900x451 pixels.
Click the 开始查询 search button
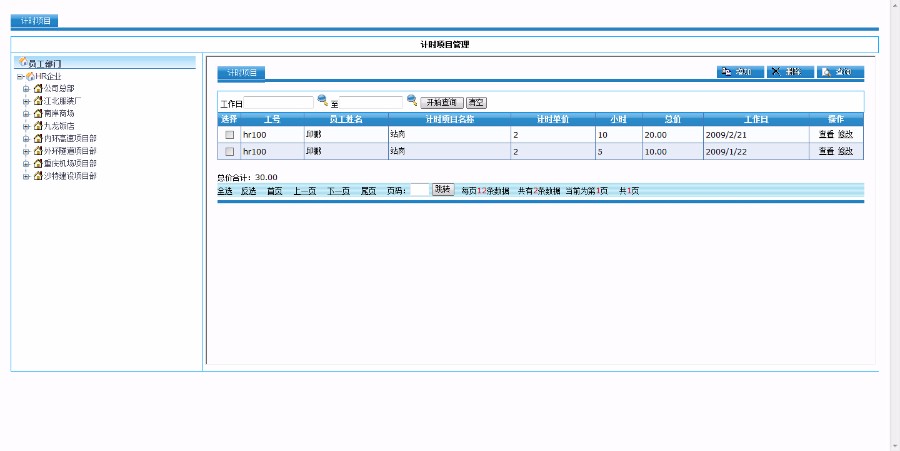(x=441, y=103)
